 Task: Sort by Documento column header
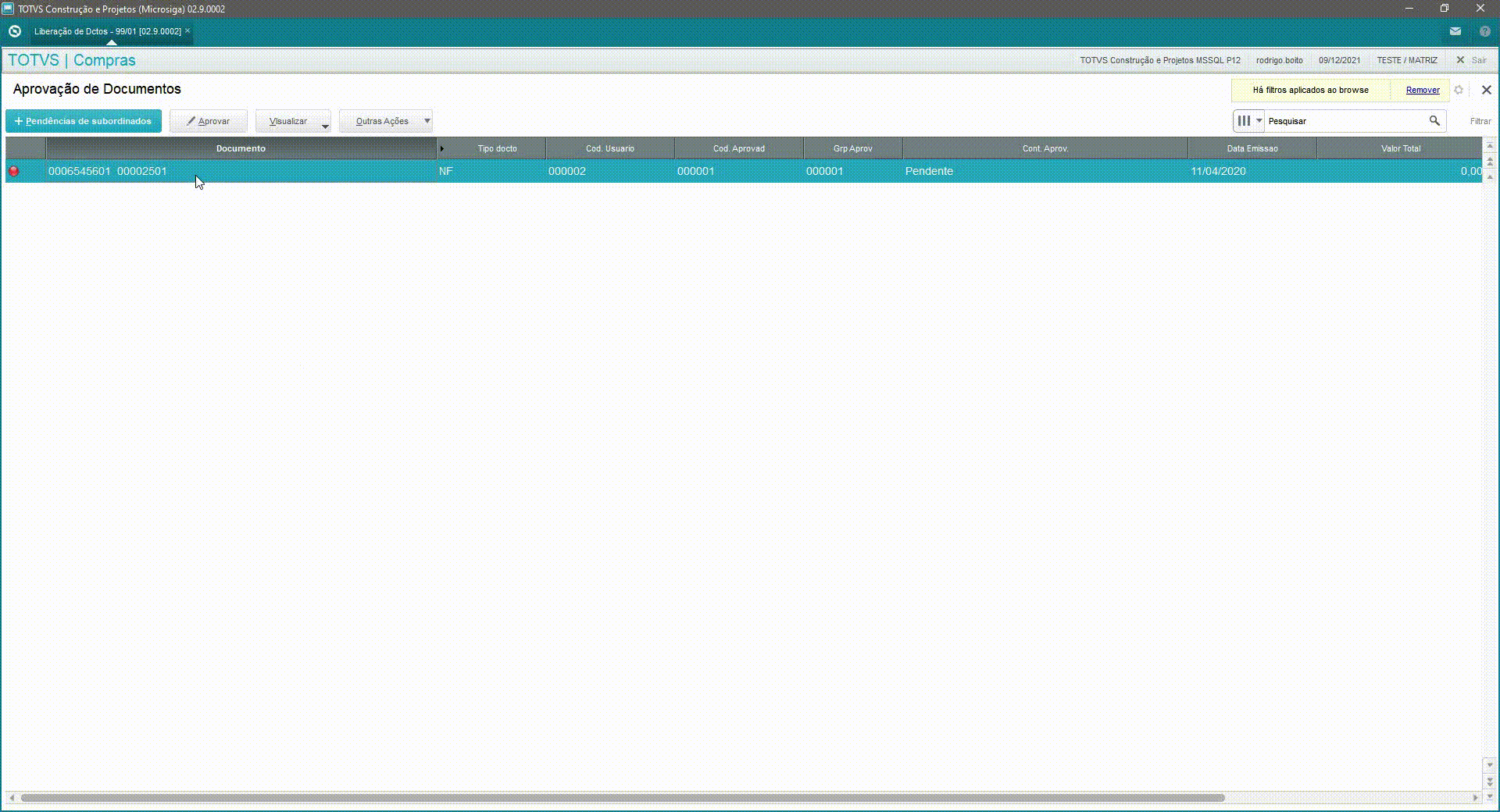pyautogui.click(x=241, y=148)
